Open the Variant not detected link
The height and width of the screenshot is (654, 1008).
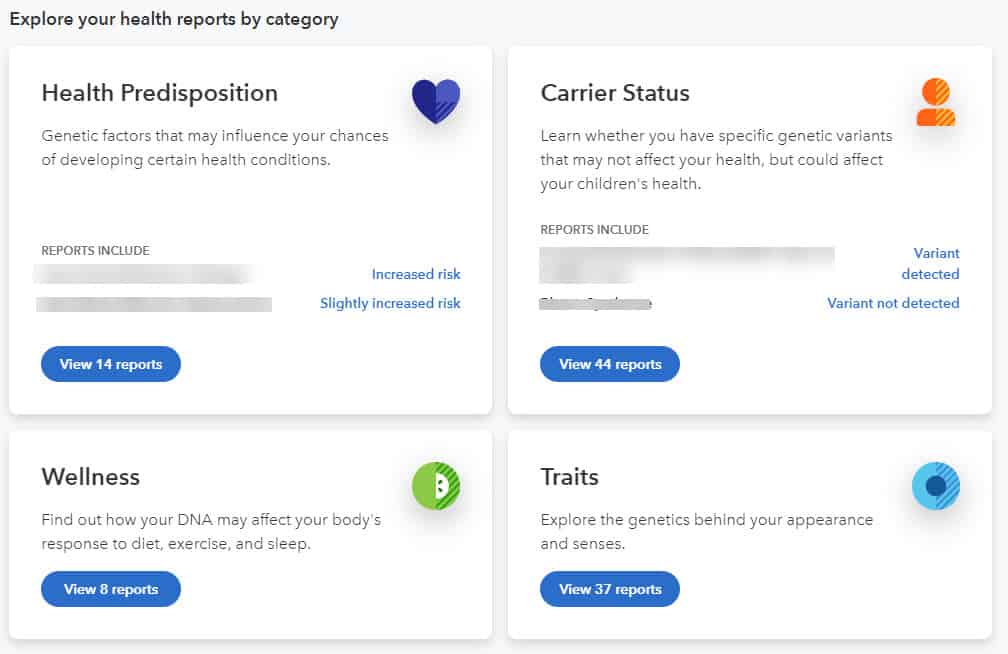(x=893, y=304)
